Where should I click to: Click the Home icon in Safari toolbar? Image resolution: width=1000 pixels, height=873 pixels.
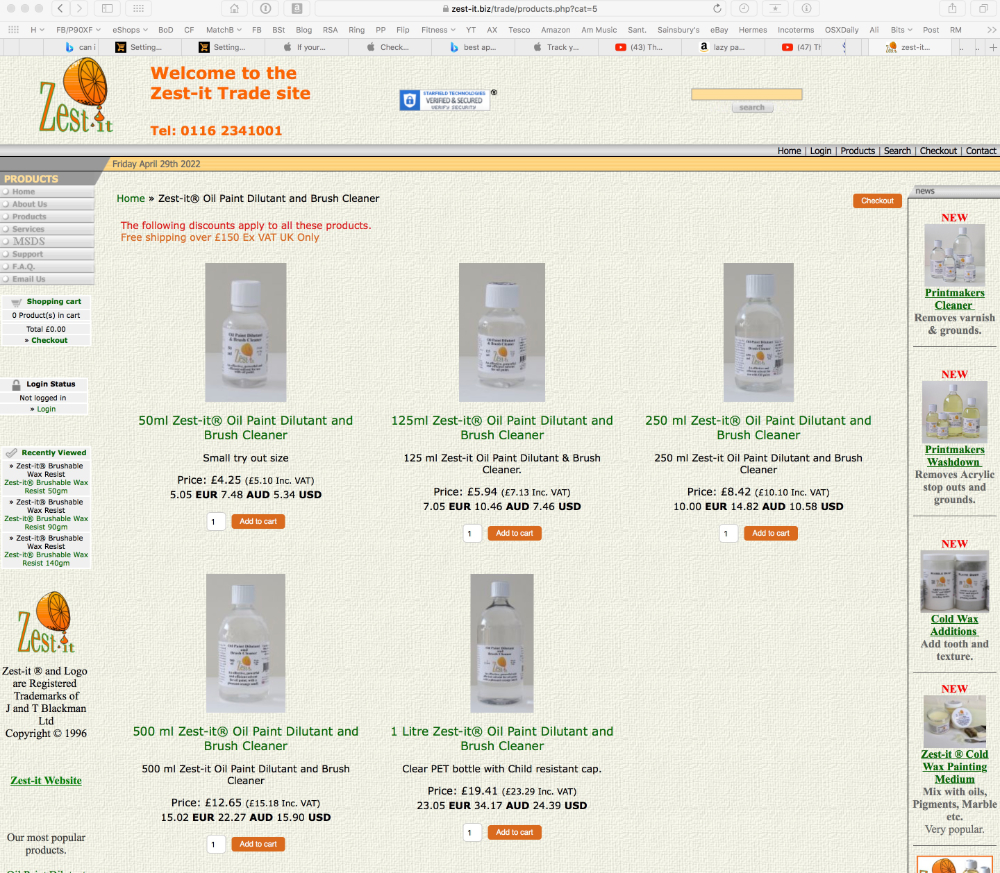pyautogui.click(x=234, y=8)
